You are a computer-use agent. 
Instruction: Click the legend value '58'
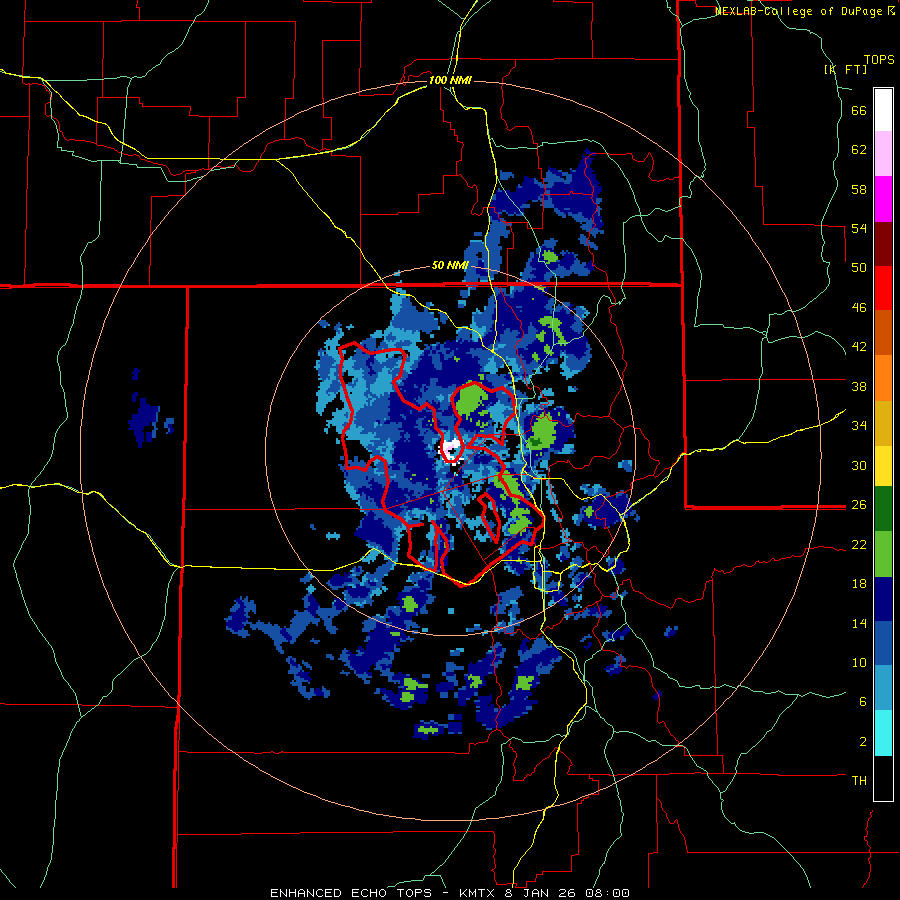click(x=859, y=189)
